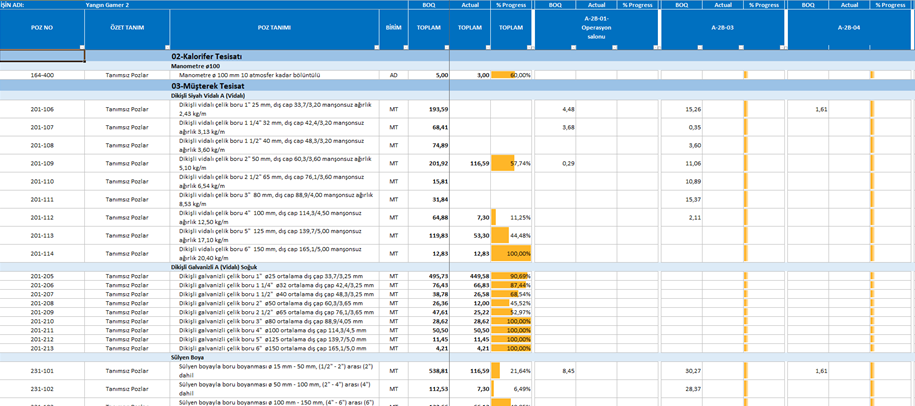Select the POZ NO cell 164-400
Screen dimensions: 915x406
coord(43,75)
